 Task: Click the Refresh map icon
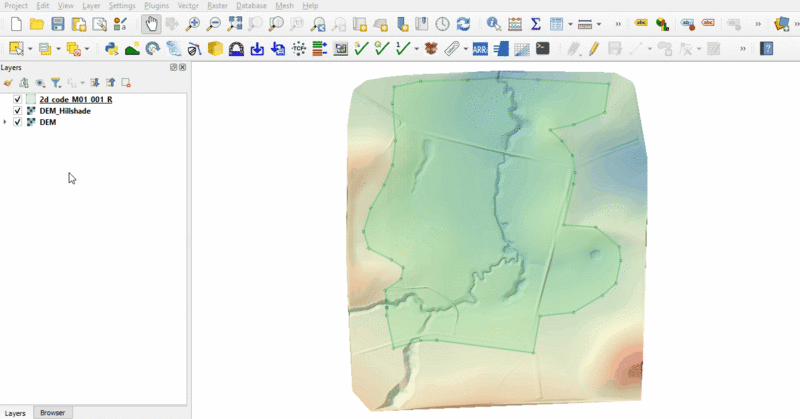(x=463, y=24)
